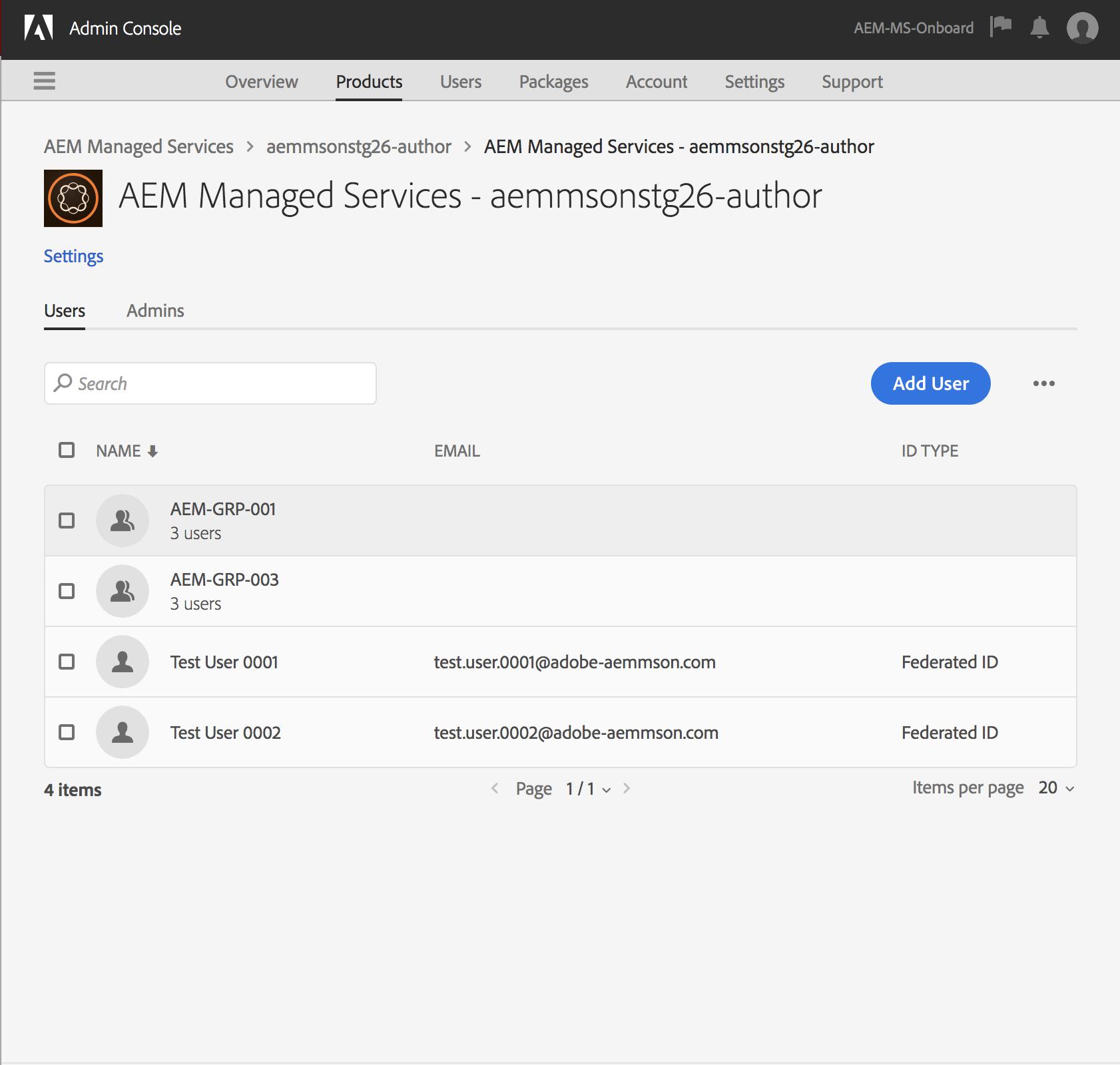This screenshot has height=1065, width=1120.
Task: Click inside the Search field
Action: coord(210,383)
